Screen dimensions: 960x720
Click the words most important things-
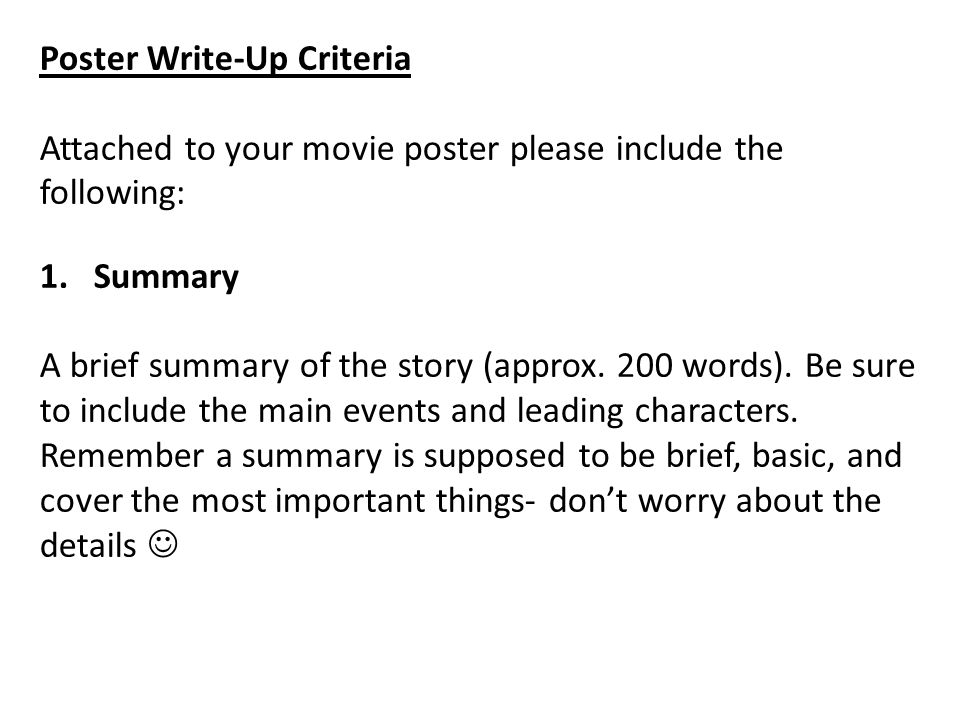pyautogui.click(x=362, y=502)
